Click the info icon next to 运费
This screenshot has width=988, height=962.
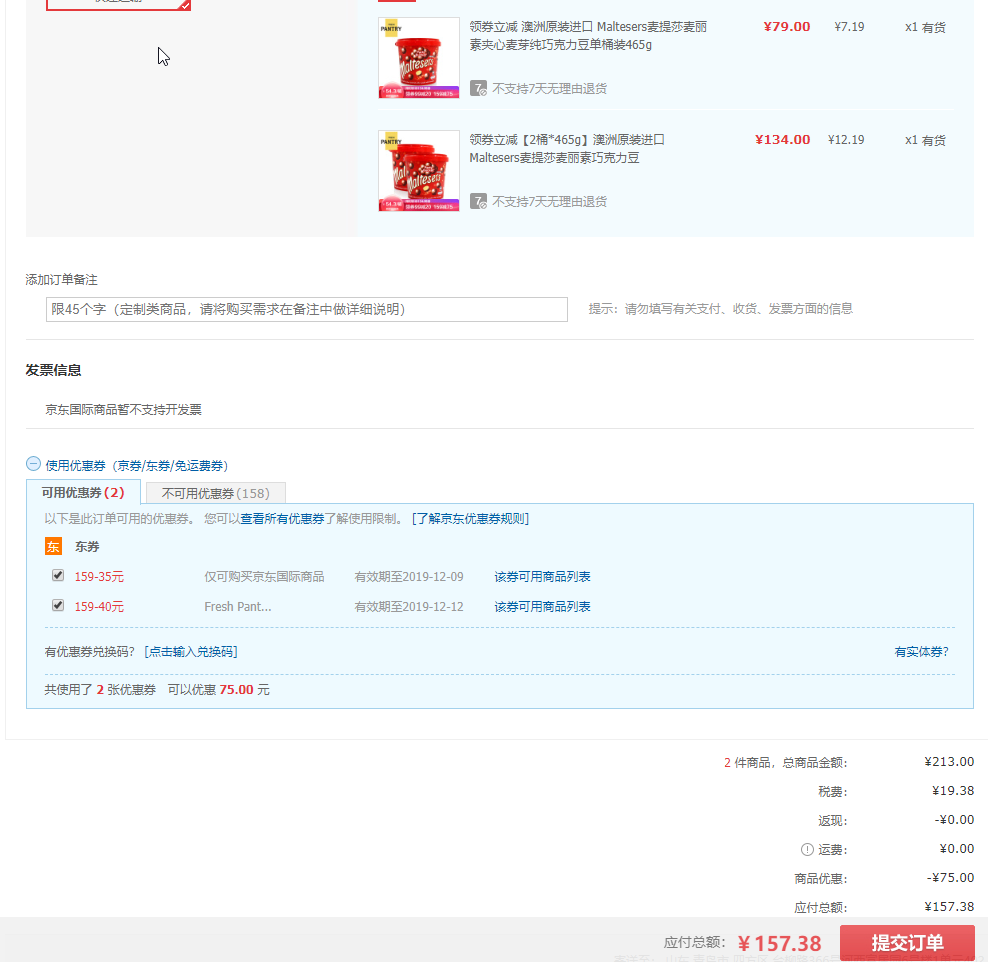807,849
